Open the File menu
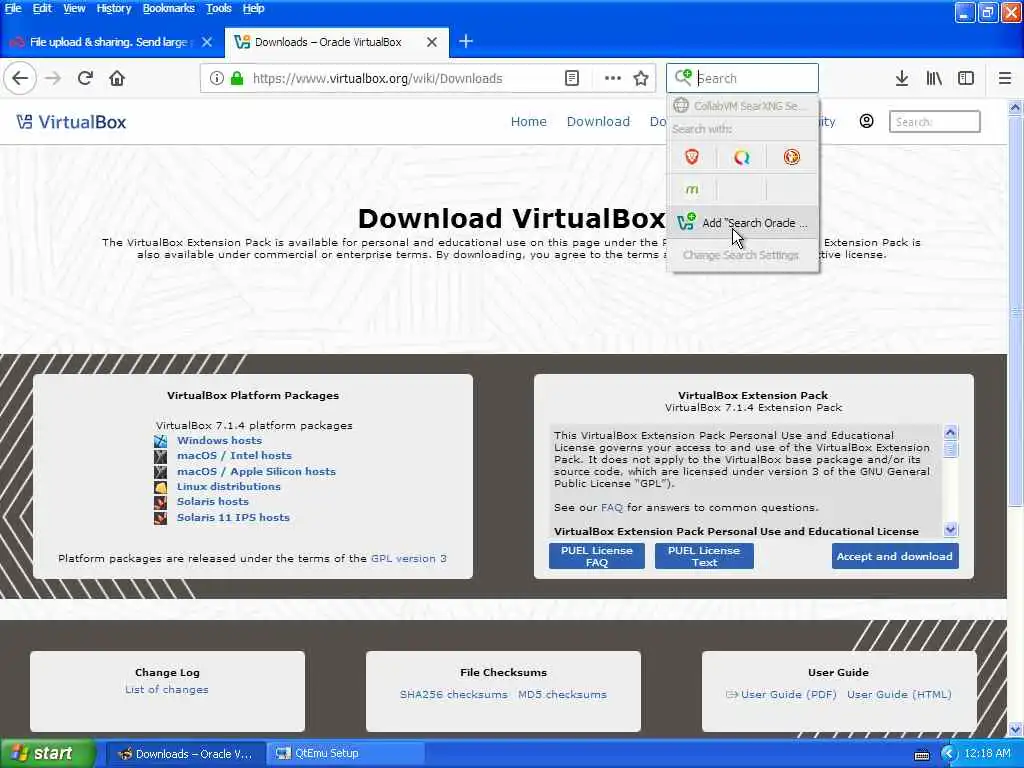The width and height of the screenshot is (1024, 768). (x=12, y=8)
